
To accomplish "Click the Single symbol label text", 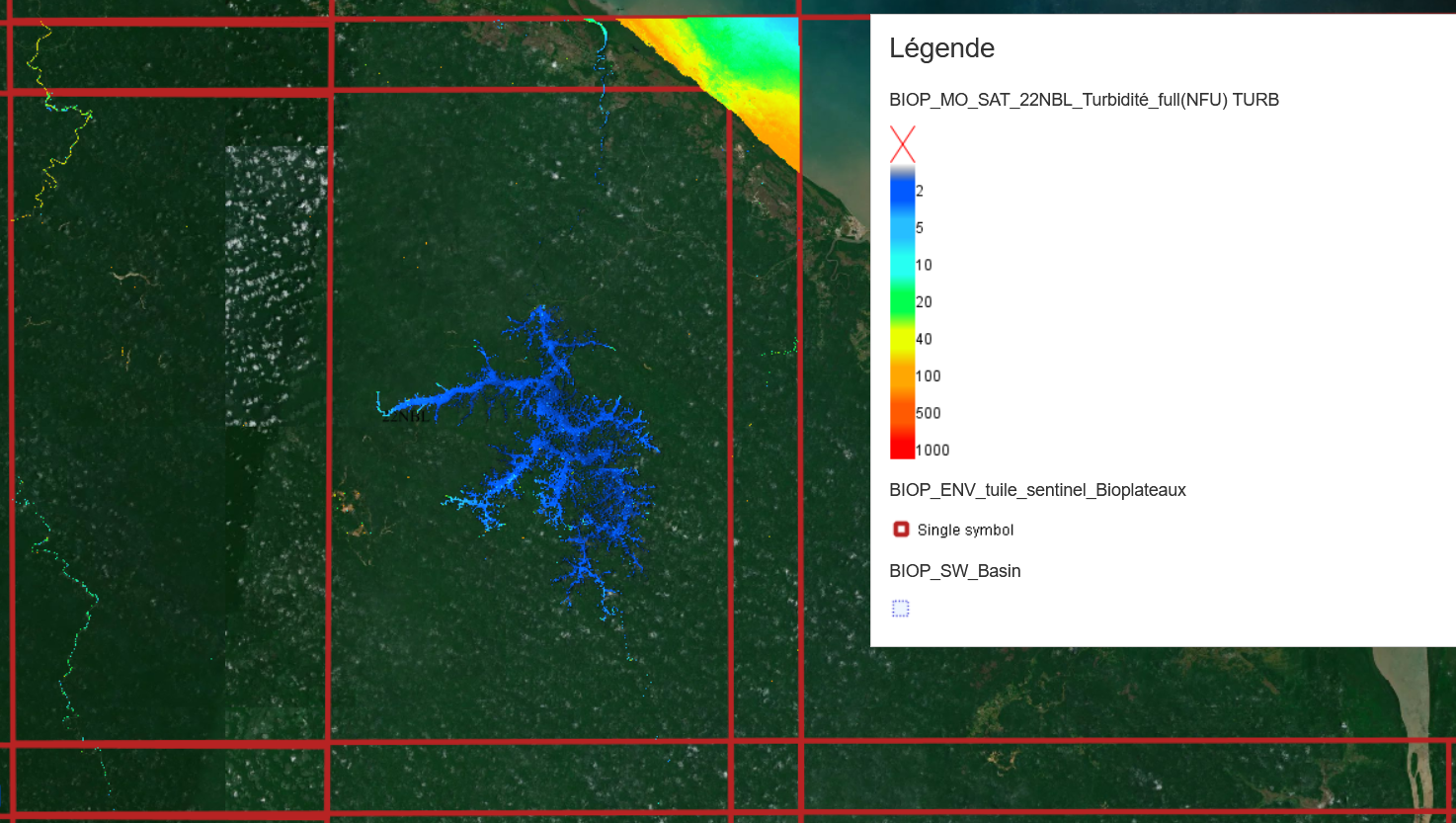I will click(x=965, y=531).
